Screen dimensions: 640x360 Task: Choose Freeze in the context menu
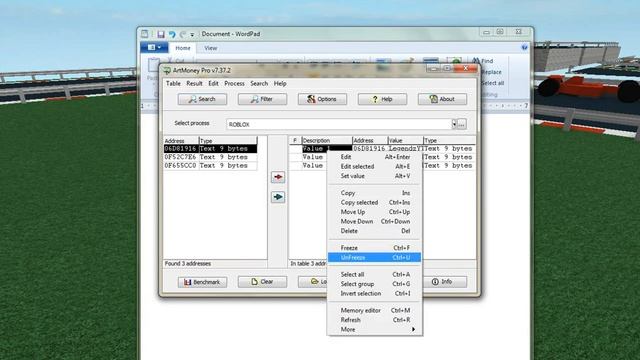374,248
